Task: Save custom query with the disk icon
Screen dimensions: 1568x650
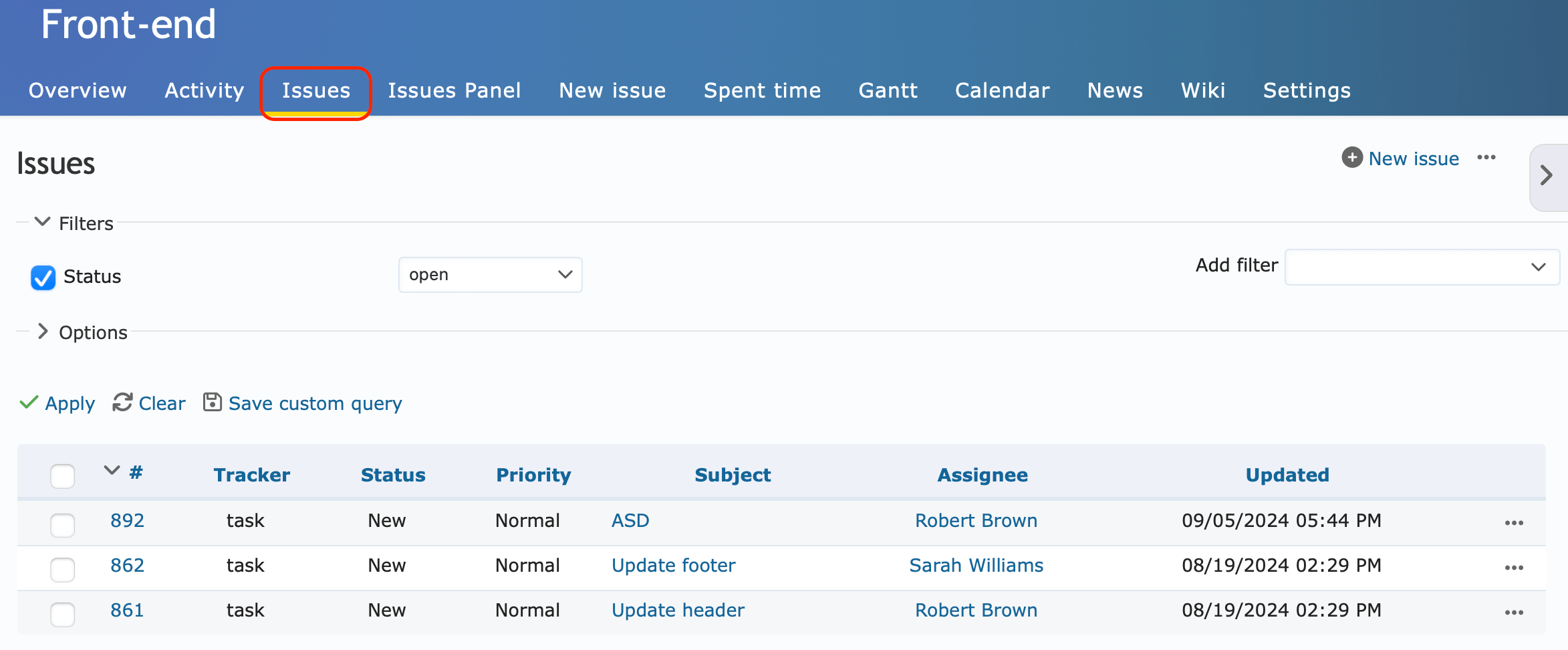Action: (x=211, y=402)
